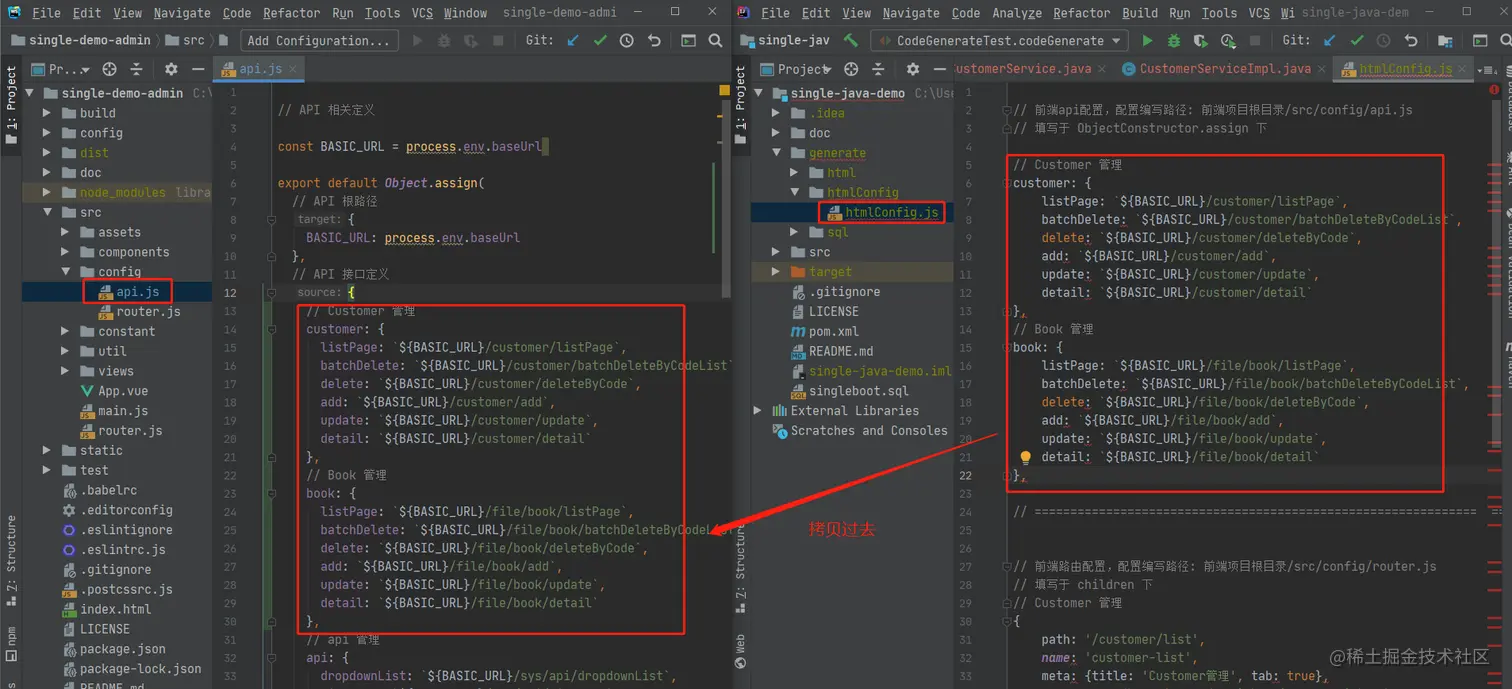Open Analyze menu in right window
The image size is (1512, 689).
click(x=1017, y=13)
